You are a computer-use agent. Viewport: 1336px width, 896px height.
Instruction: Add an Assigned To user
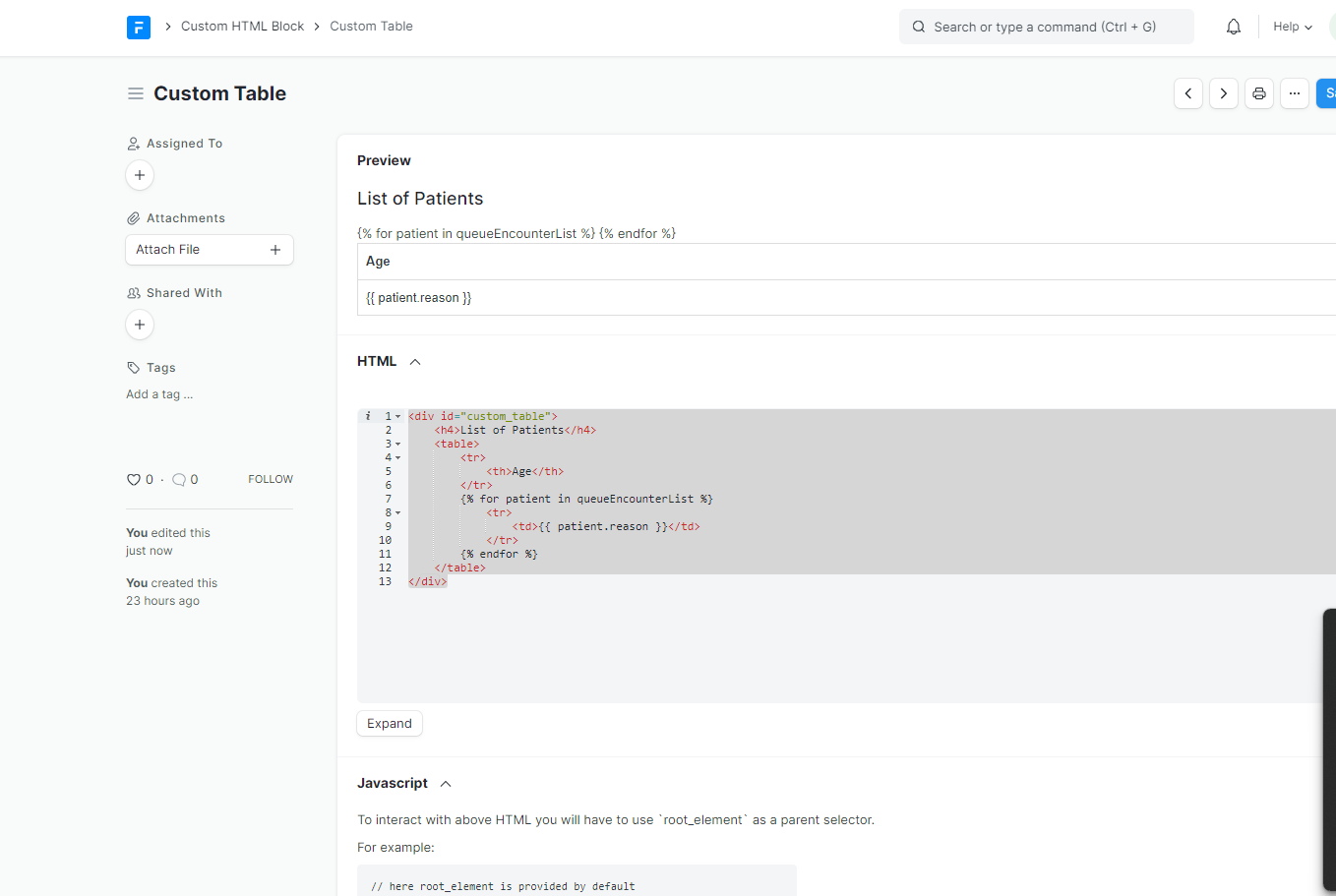tap(140, 175)
